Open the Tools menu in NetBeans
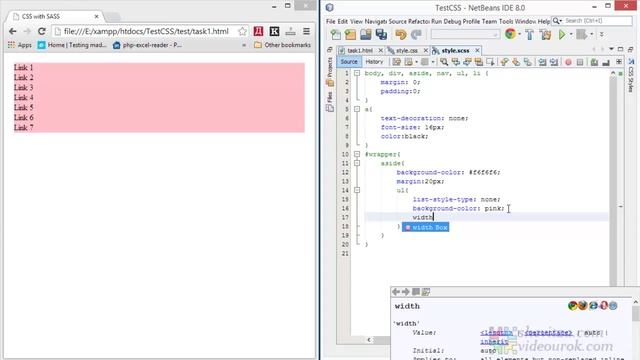 [505, 21]
